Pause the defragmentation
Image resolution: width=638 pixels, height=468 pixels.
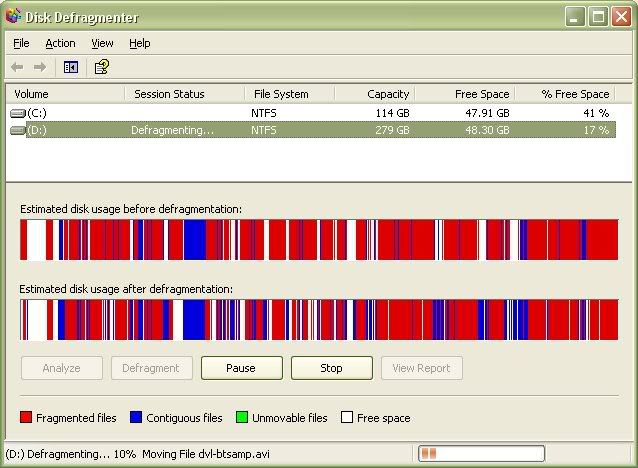click(241, 368)
